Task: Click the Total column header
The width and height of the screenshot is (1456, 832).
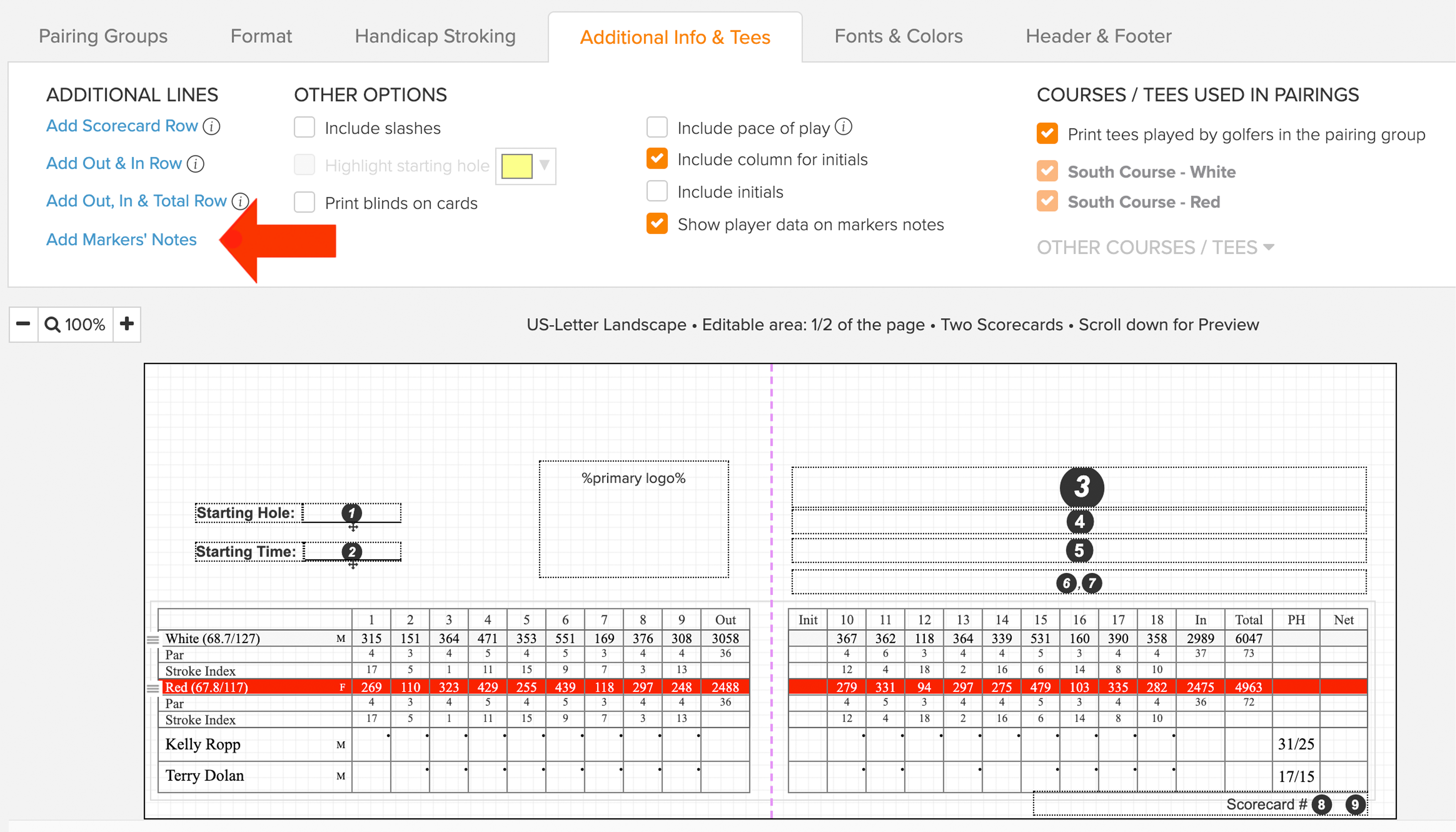Action: (x=1249, y=620)
